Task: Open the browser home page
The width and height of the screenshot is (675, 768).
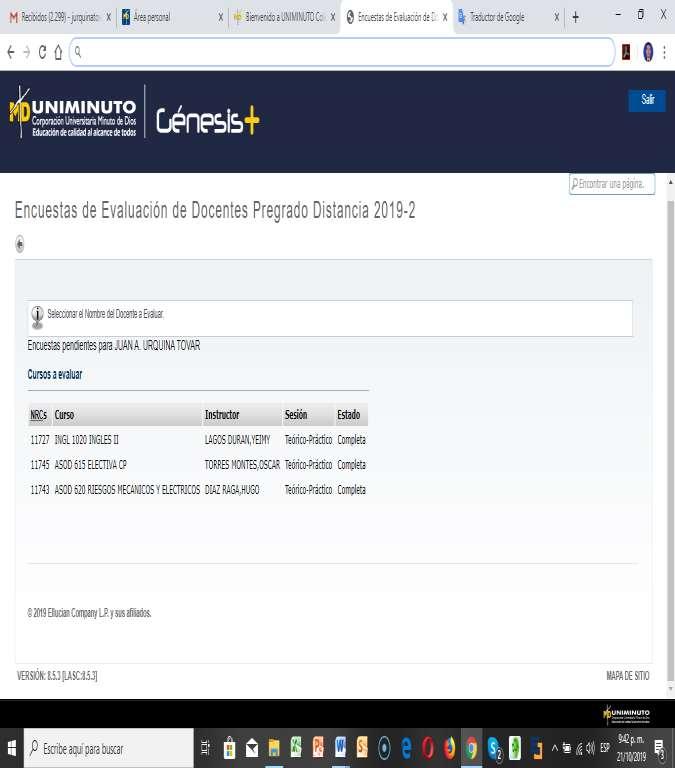Action: pos(58,52)
